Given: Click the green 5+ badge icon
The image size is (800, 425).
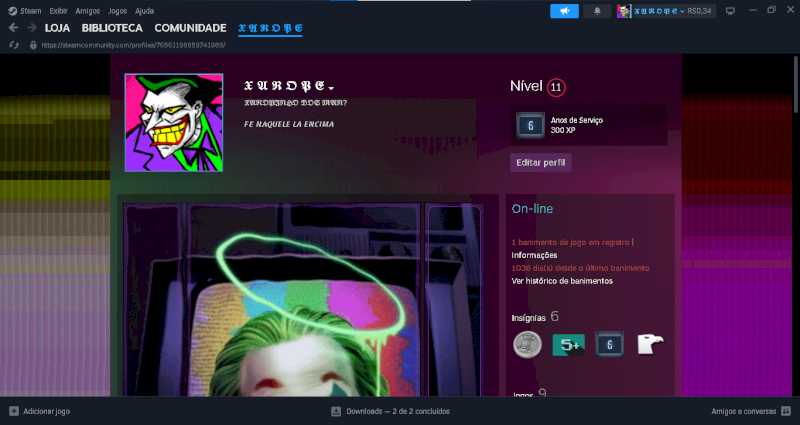Looking at the screenshot, I should tap(568, 344).
